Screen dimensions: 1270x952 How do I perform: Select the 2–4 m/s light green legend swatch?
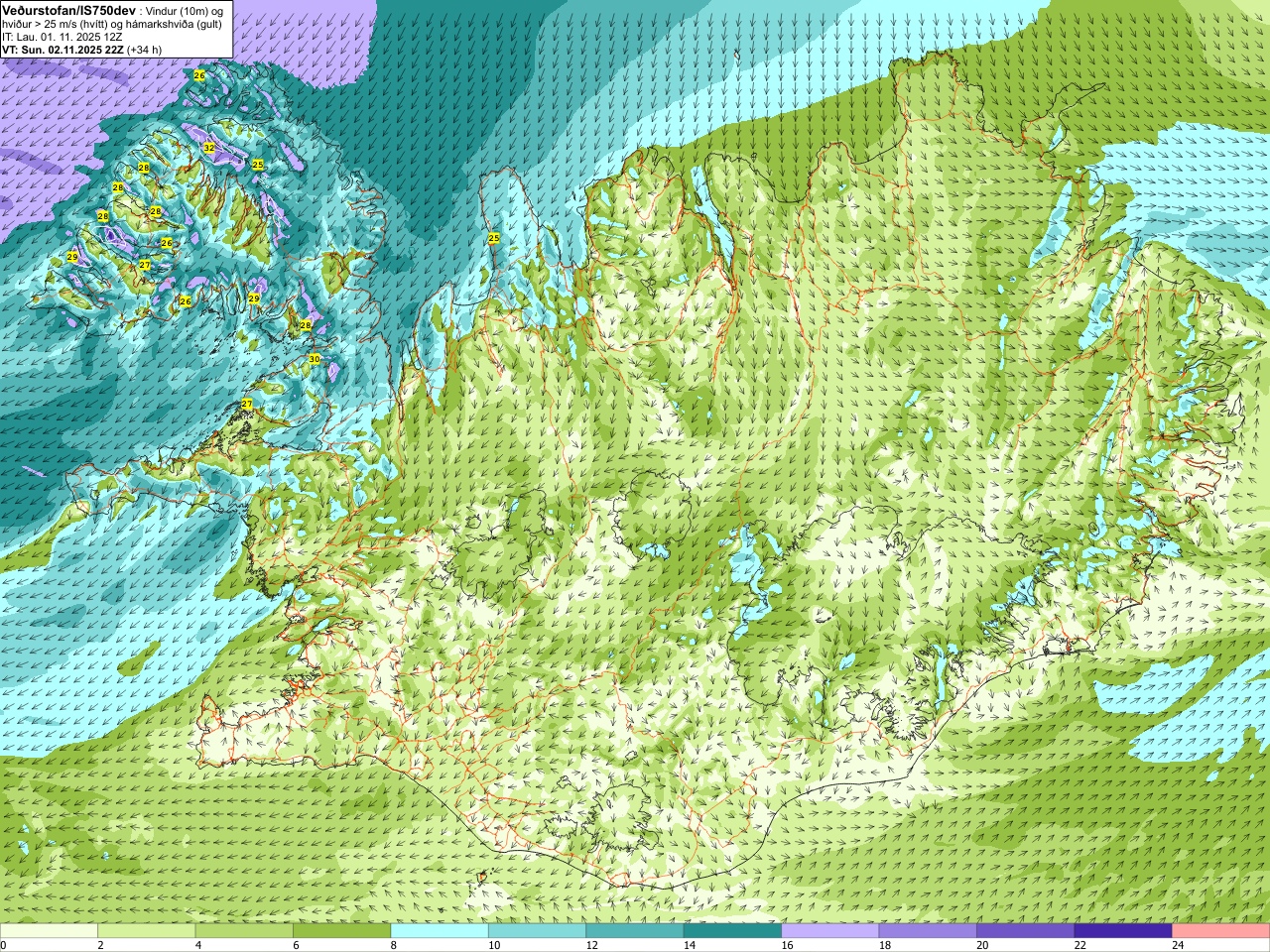tap(146, 931)
